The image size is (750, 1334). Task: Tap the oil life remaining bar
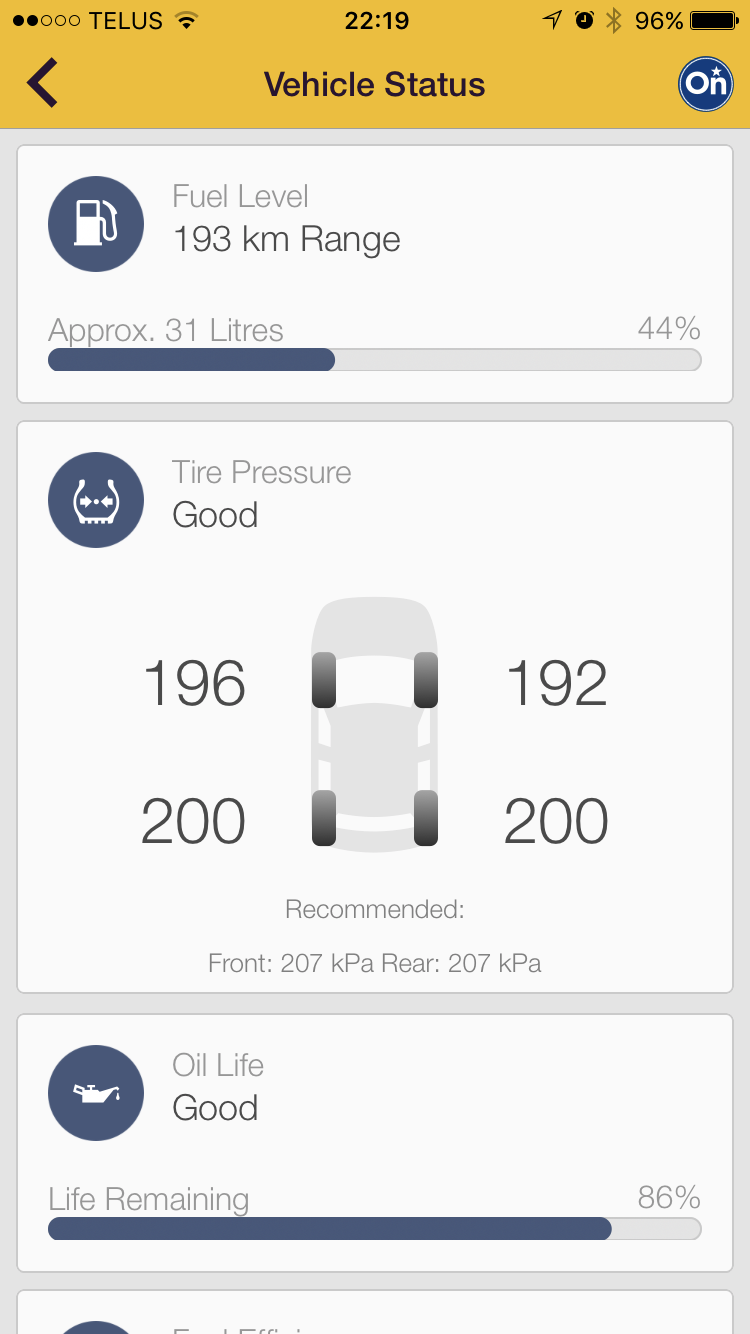click(x=374, y=1229)
